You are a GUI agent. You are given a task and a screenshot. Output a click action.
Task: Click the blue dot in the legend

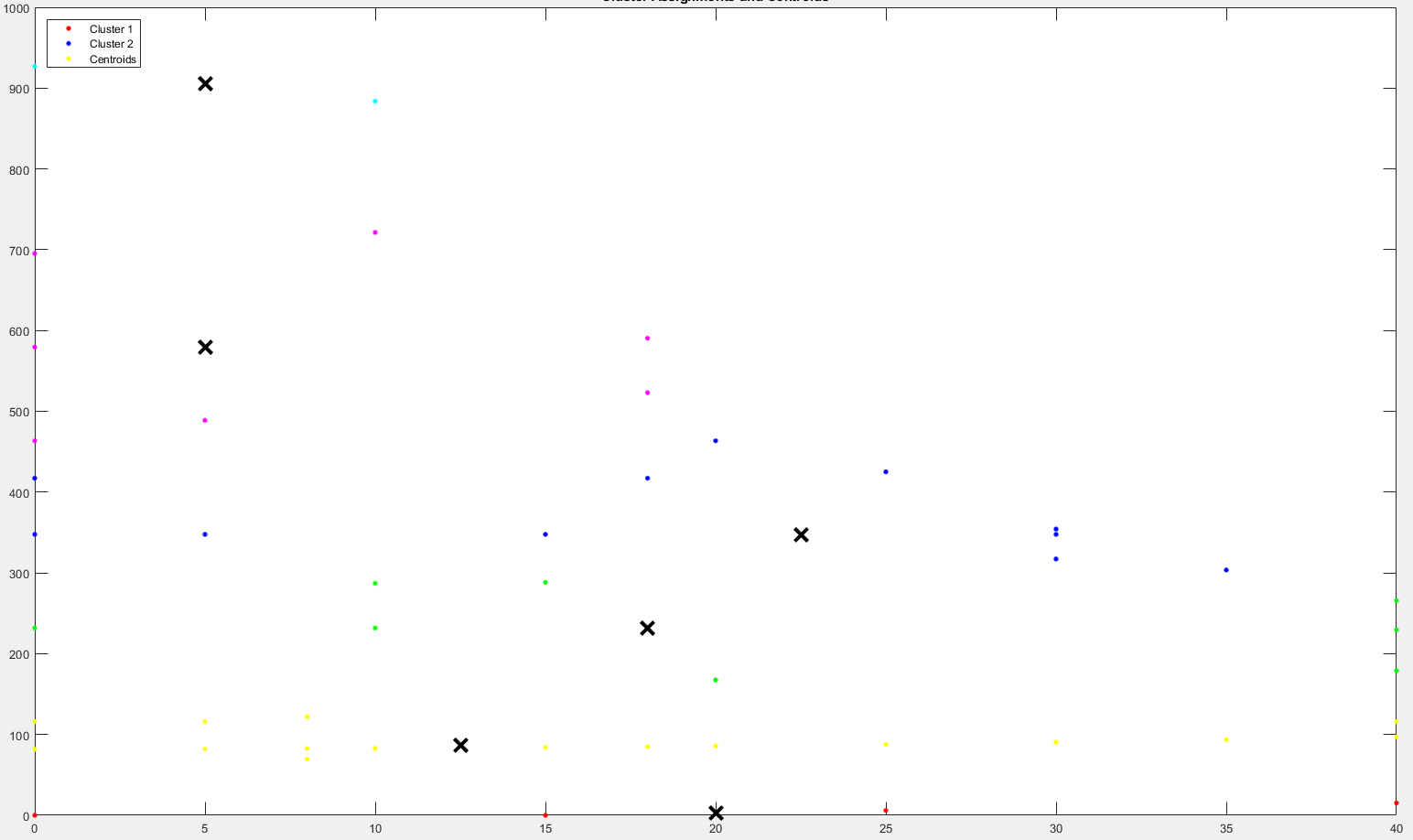[67, 44]
